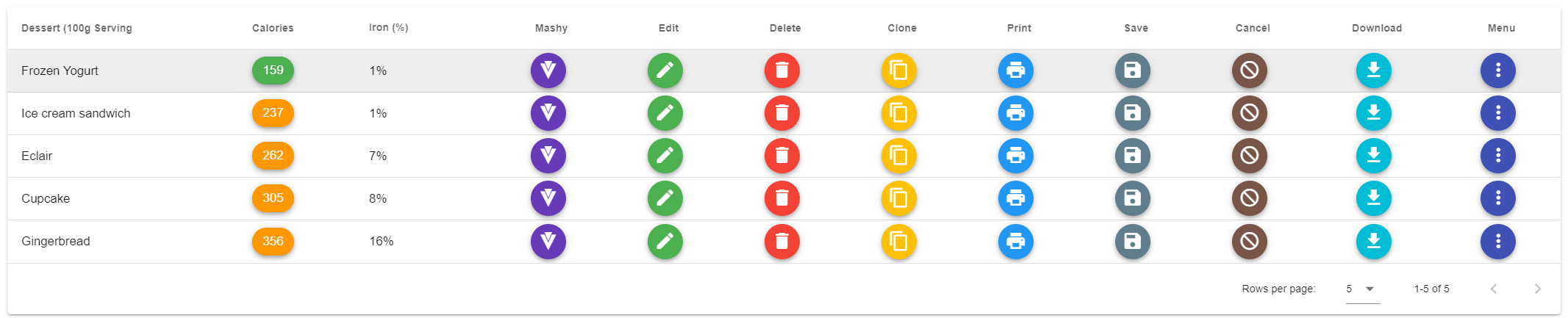1568x318 pixels.
Task: Print the Gingerbread row
Action: click(x=1016, y=241)
